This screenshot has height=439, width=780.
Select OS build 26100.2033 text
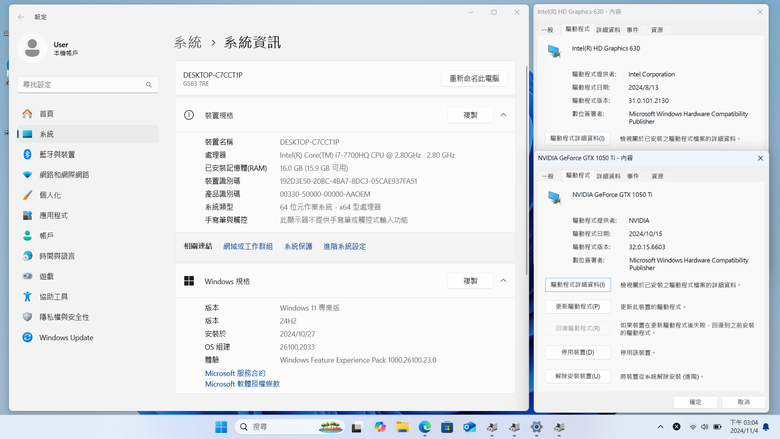pos(297,347)
